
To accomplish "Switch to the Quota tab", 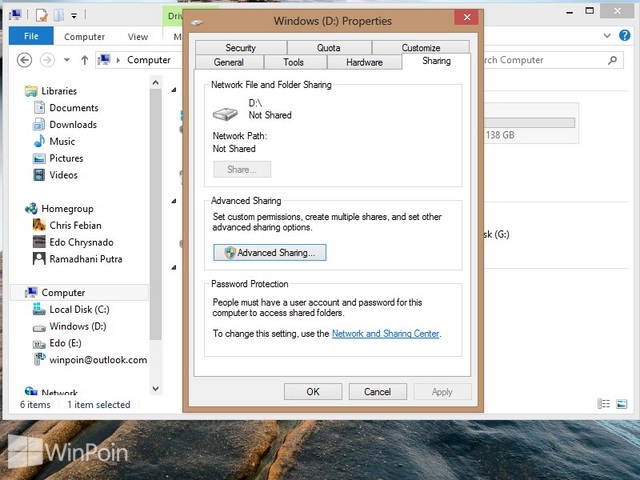I will pos(329,48).
